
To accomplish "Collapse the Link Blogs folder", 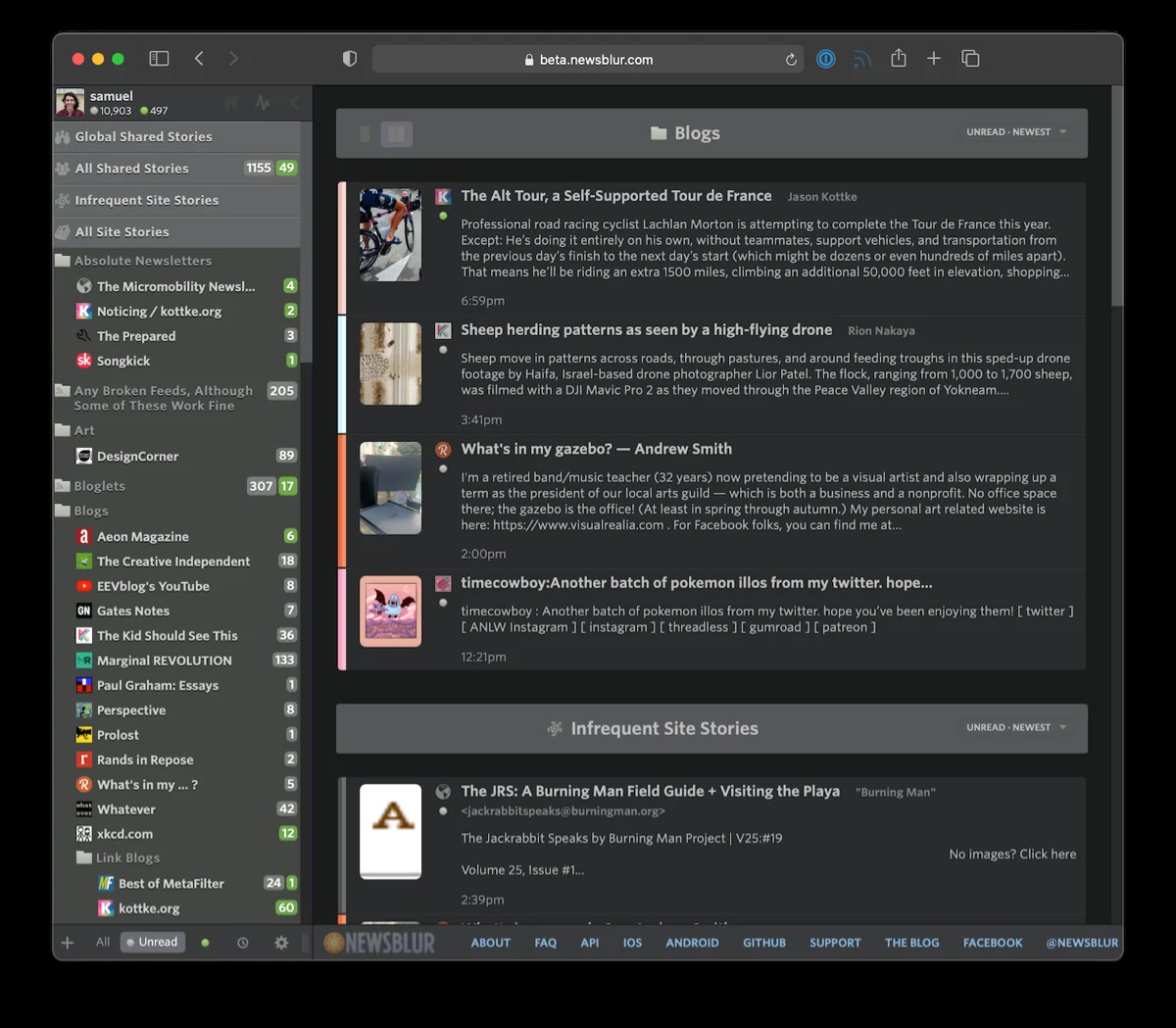I will coord(84,857).
